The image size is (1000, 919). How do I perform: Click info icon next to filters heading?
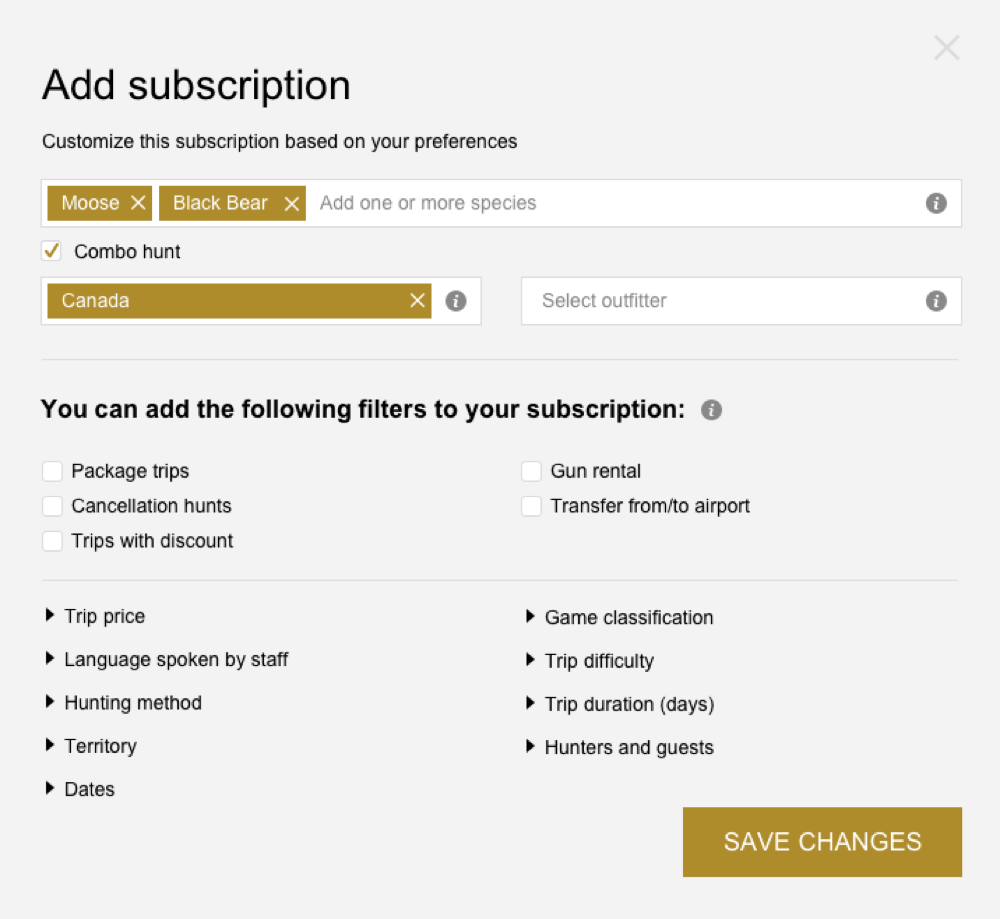pos(711,410)
